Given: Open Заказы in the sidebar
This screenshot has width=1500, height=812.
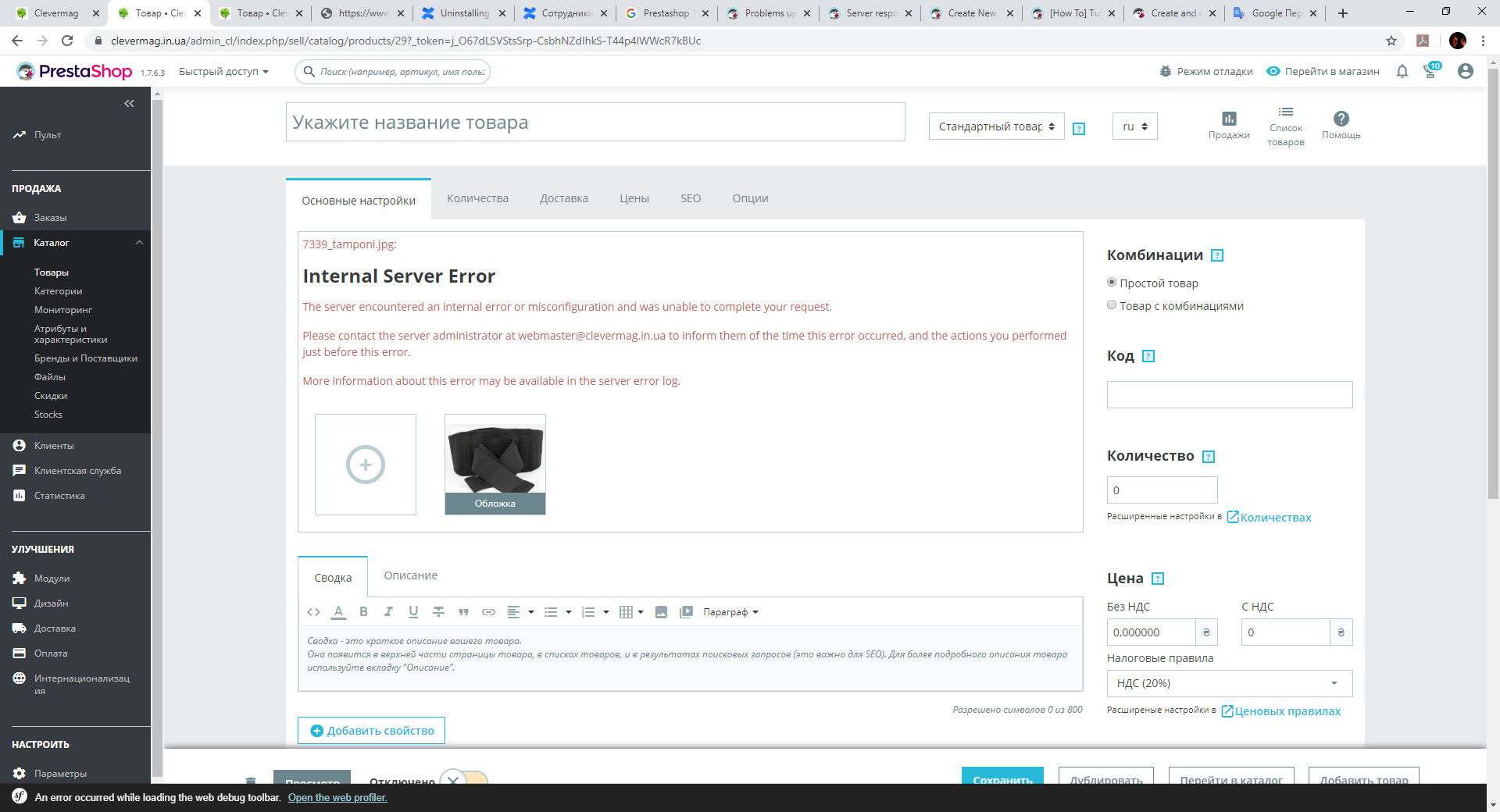Looking at the screenshot, I should 50,218.
